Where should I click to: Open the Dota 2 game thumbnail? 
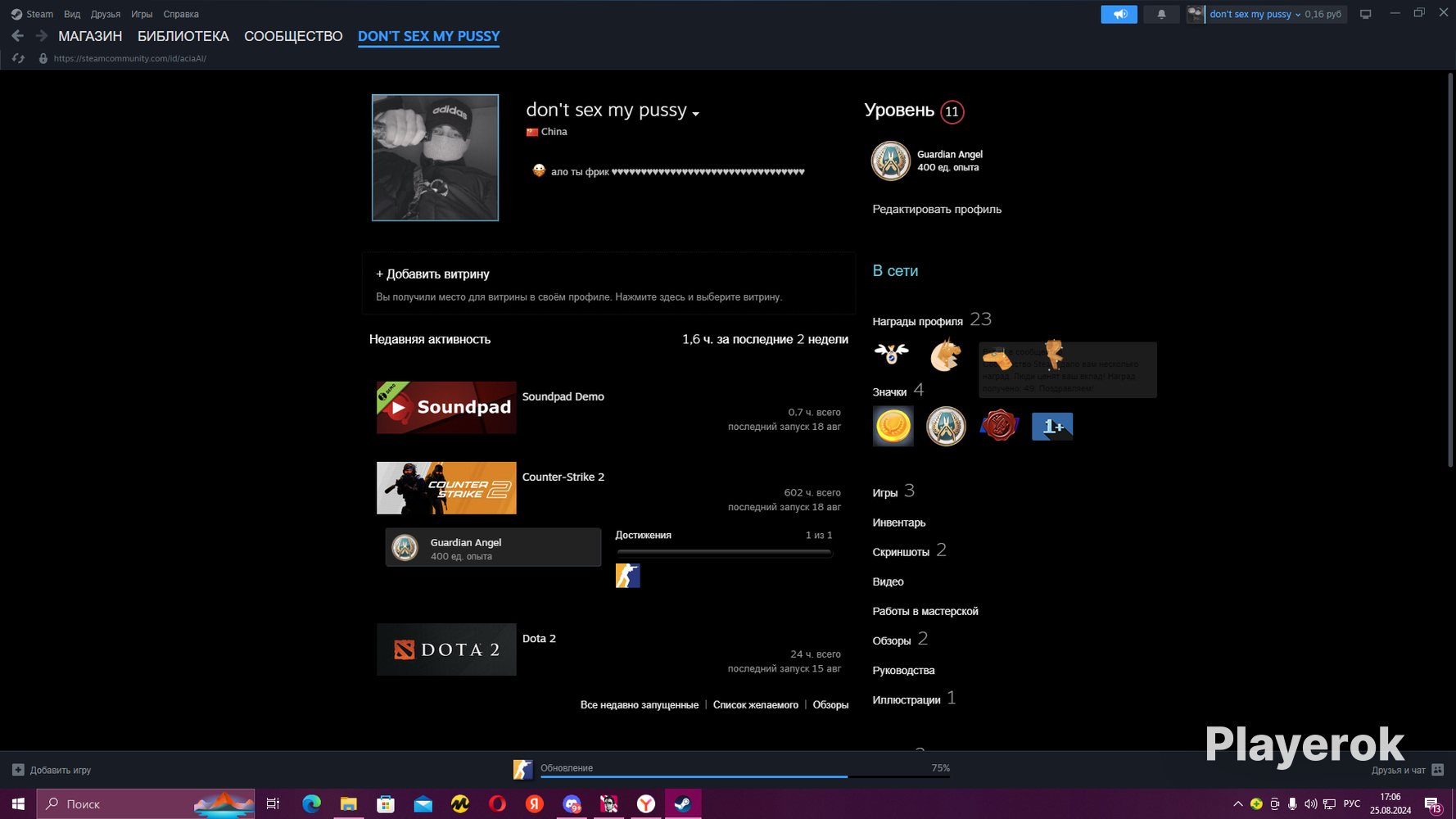[x=446, y=649]
